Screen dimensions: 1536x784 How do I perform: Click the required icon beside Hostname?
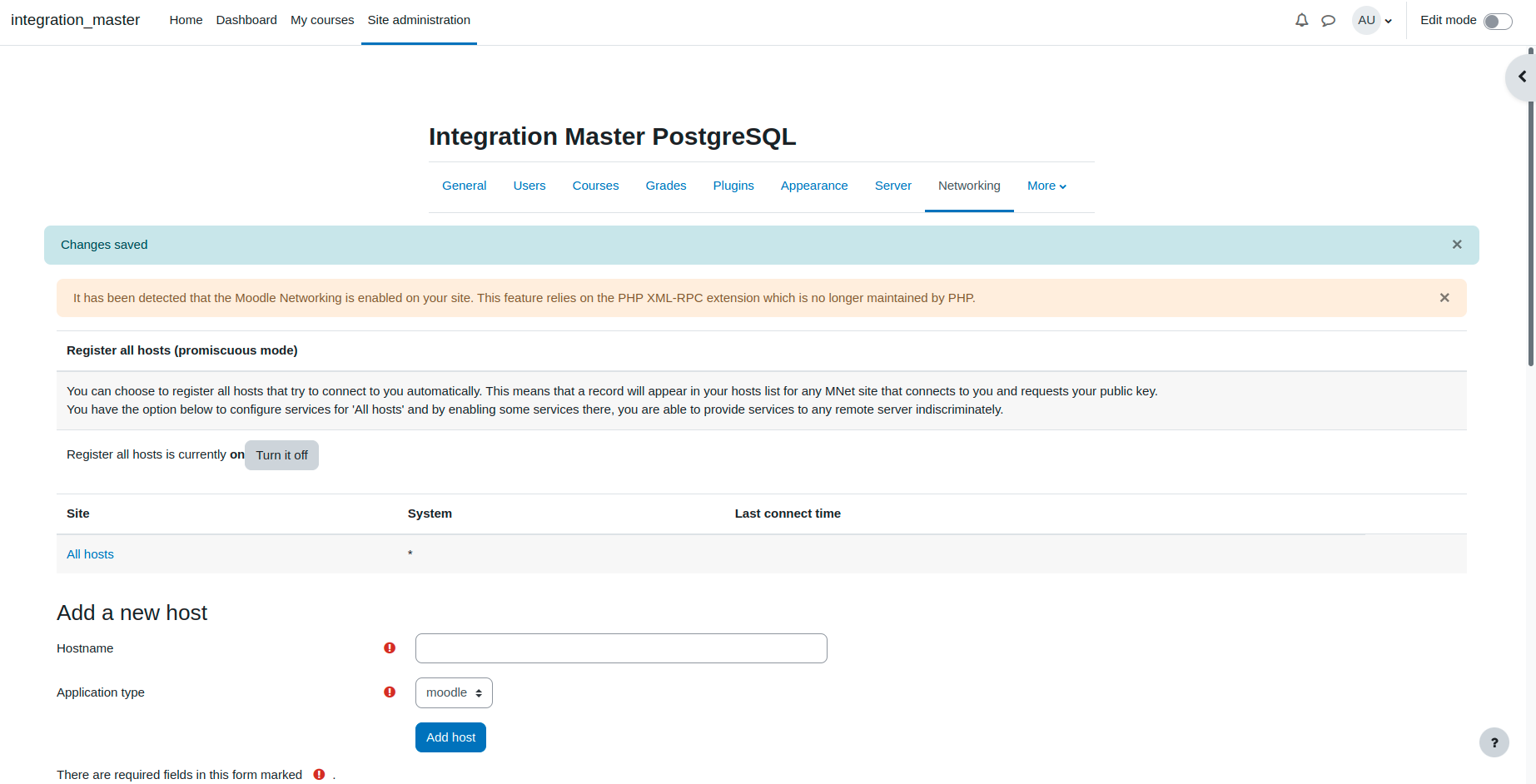pyautogui.click(x=390, y=648)
